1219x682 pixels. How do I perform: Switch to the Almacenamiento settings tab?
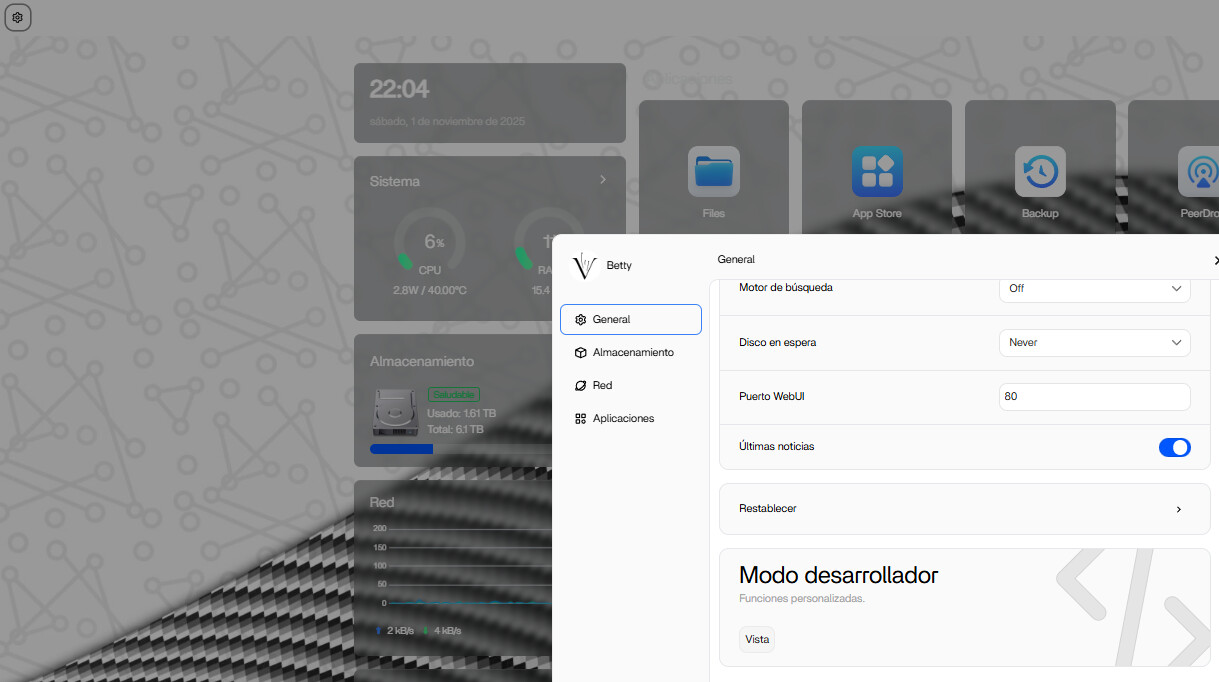pyautogui.click(x=631, y=353)
